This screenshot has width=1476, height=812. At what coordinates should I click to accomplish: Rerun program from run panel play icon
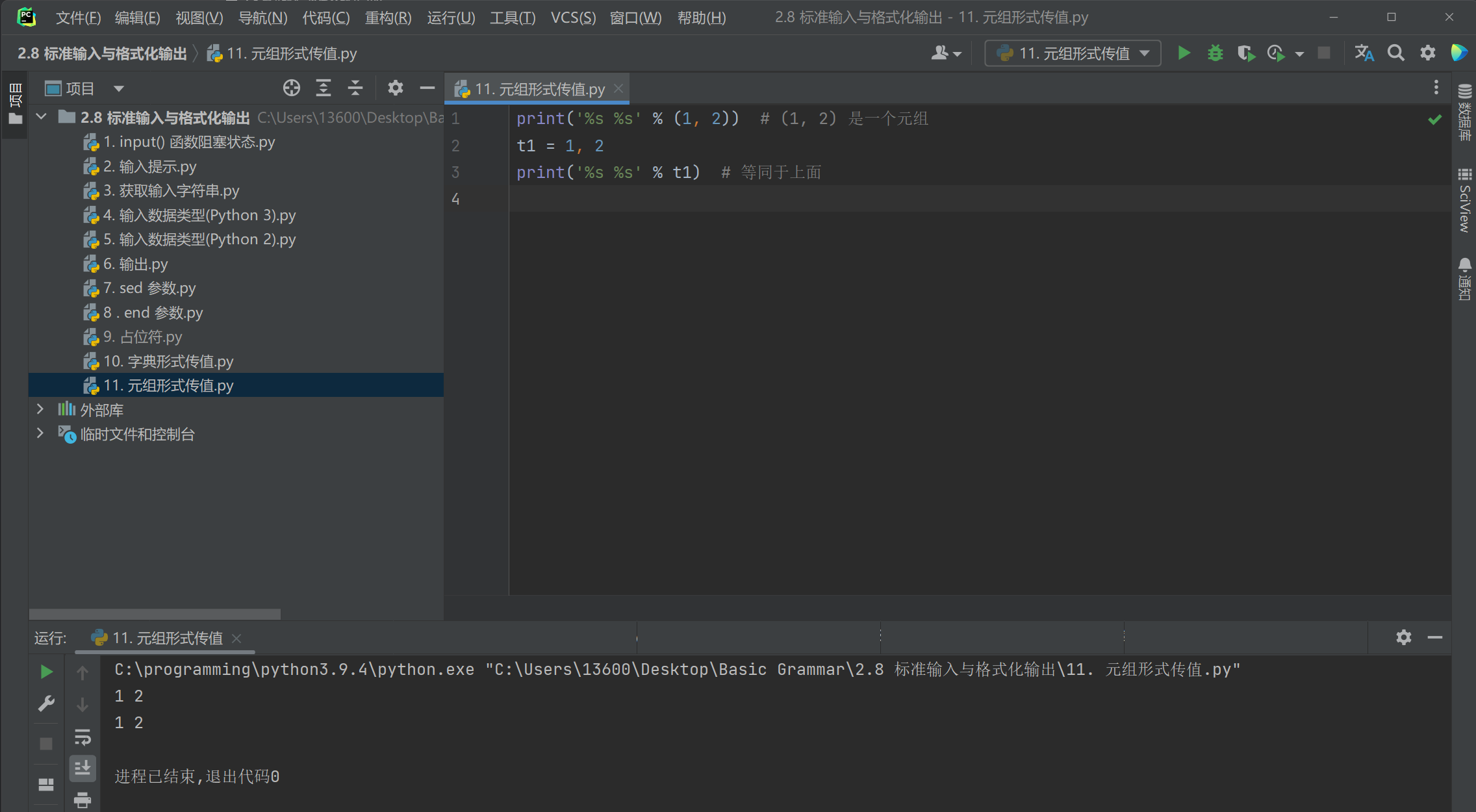click(46, 671)
